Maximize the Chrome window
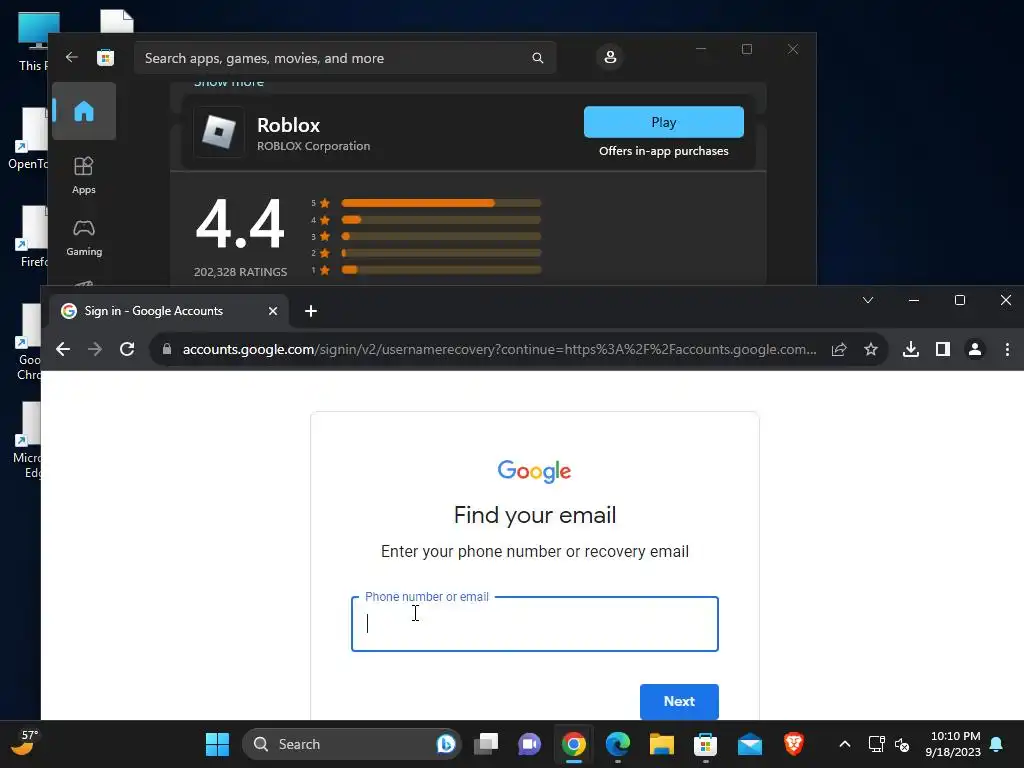Screen dimensions: 1024x768 [x=960, y=300]
